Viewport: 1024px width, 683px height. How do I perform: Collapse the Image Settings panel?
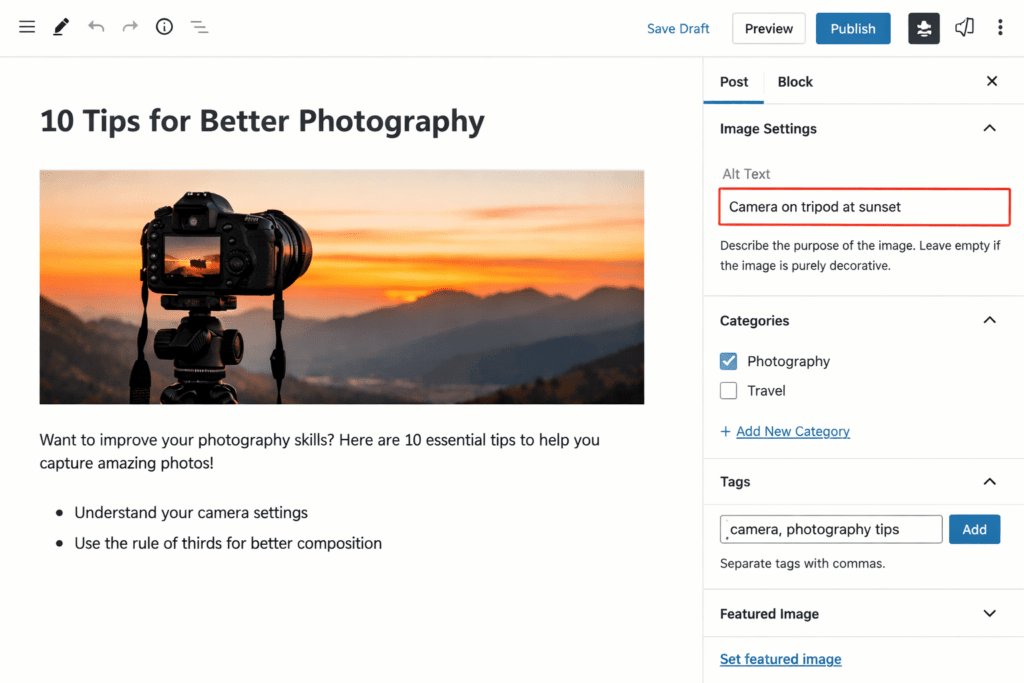pyautogui.click(x=989, y=129)
